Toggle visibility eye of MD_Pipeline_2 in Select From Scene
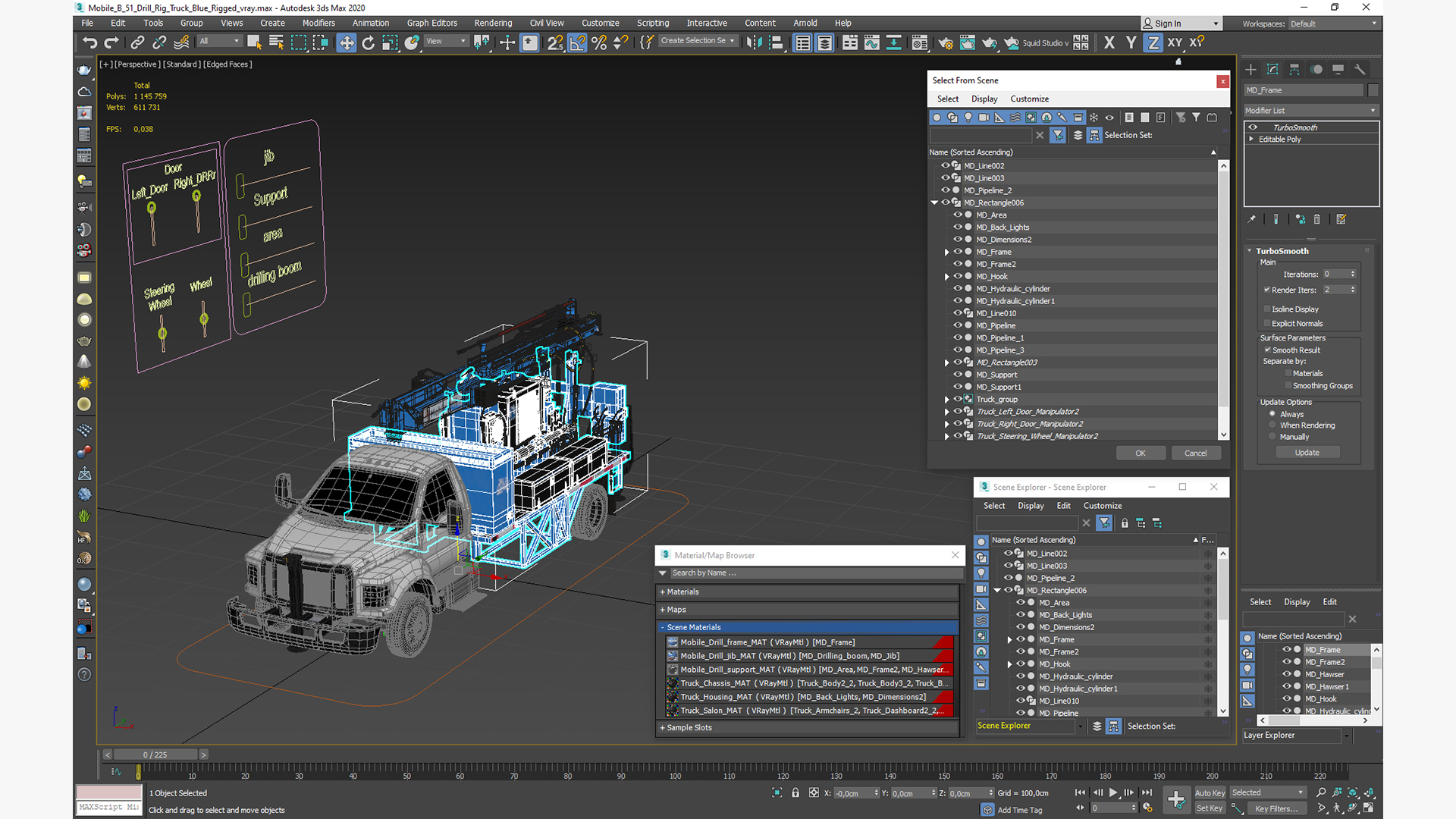Screen dimensions: 1456x819 pos(946,190)
